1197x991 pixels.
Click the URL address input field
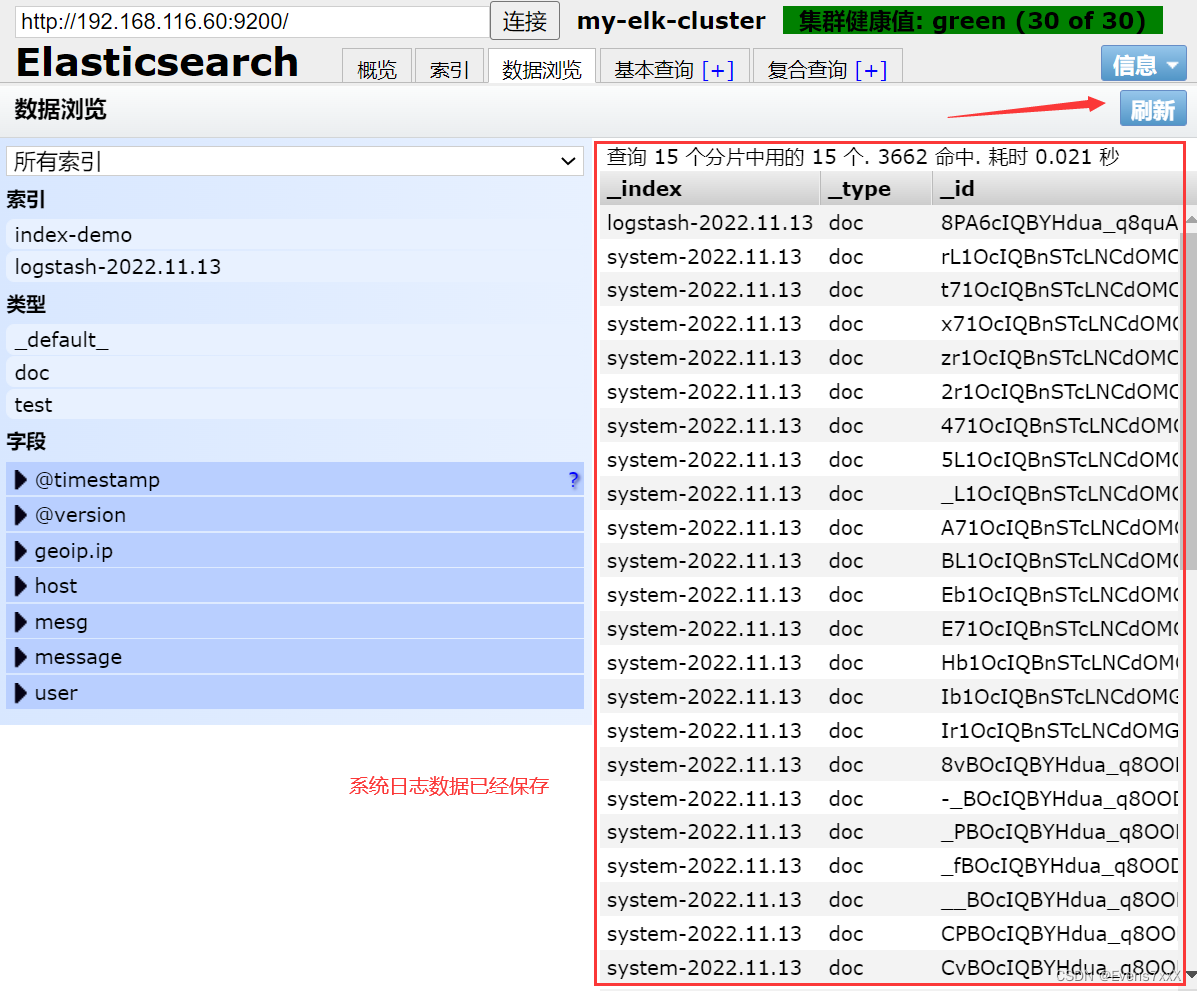tap(252, 21)
